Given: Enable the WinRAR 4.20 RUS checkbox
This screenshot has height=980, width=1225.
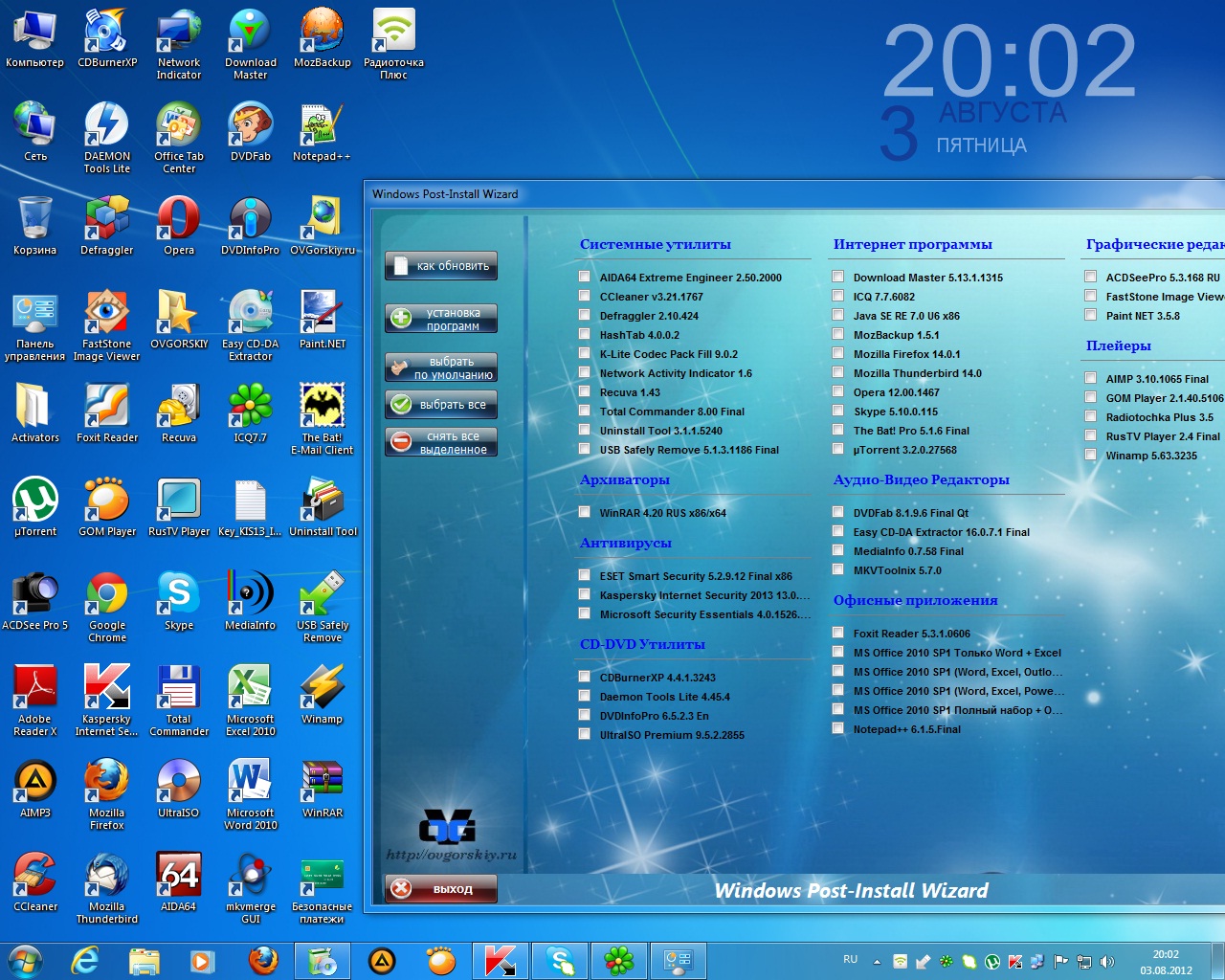Looking at the screenshot, I should (584, 513).
